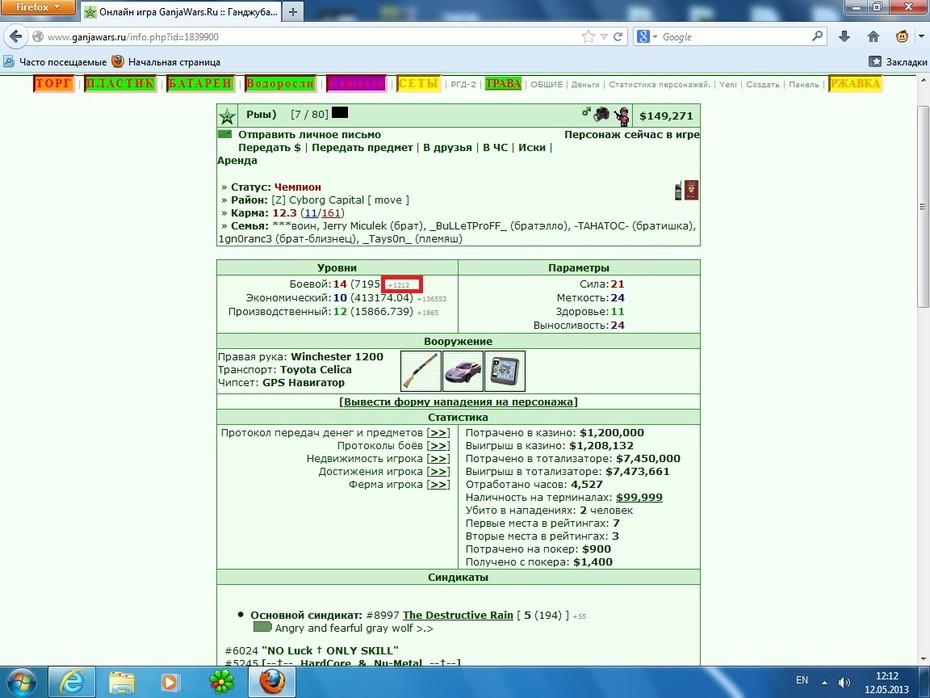Click the camera icon in profile header
930x698 pixels.
(x=601, y=113)
